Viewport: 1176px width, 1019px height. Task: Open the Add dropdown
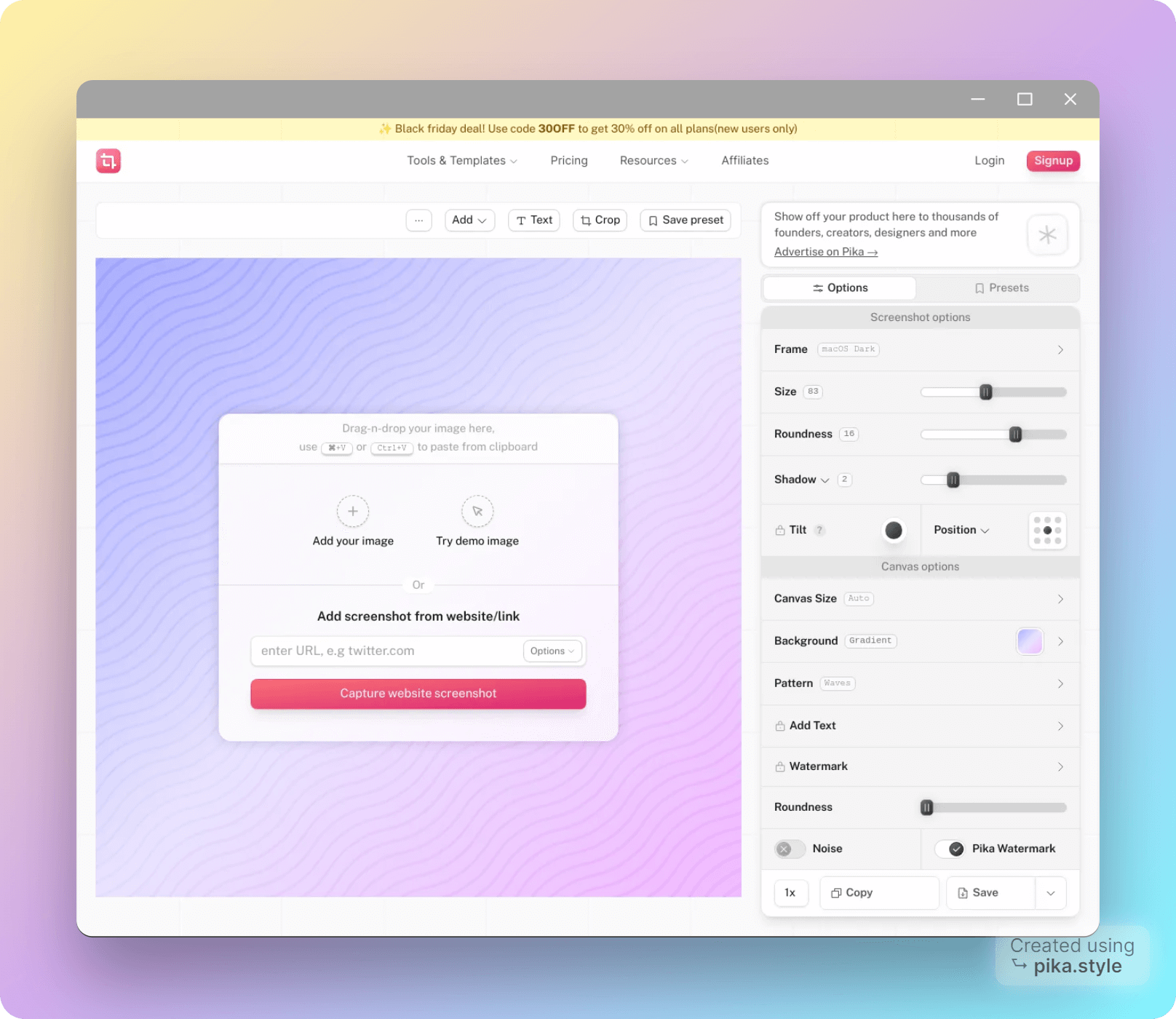470,220
